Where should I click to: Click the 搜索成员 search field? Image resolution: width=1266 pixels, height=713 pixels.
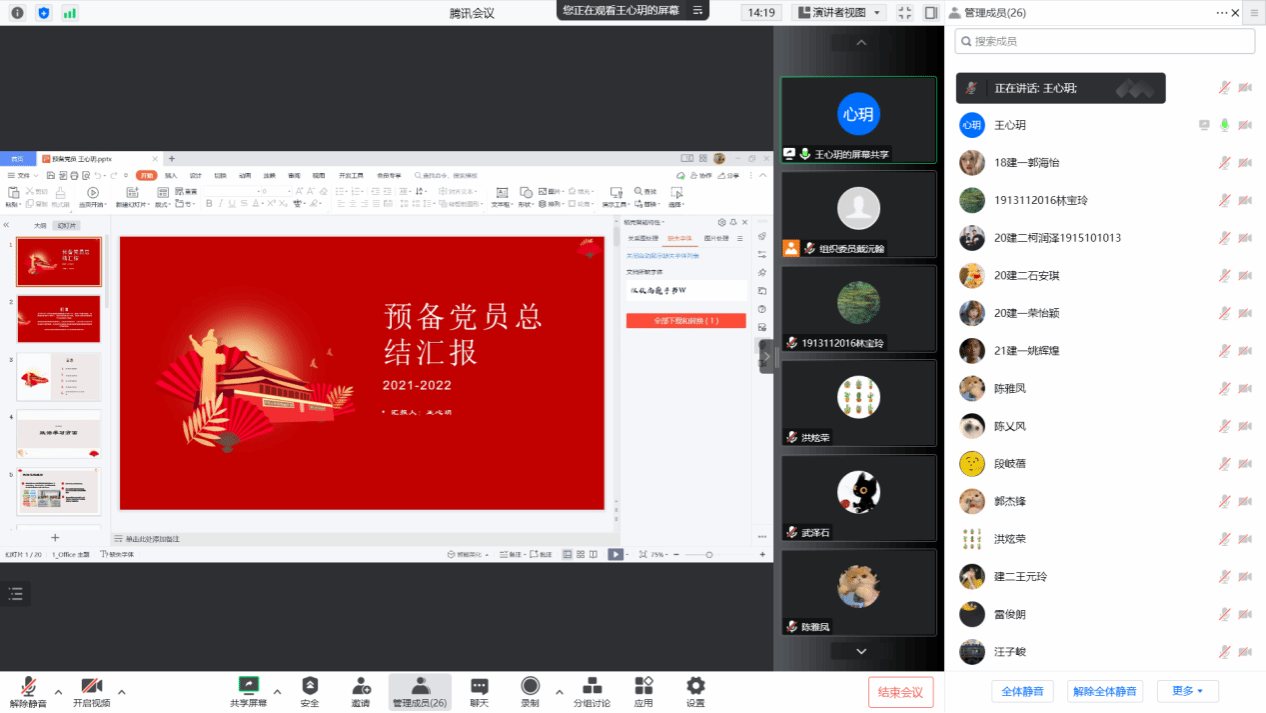(x=1105, y=41)
